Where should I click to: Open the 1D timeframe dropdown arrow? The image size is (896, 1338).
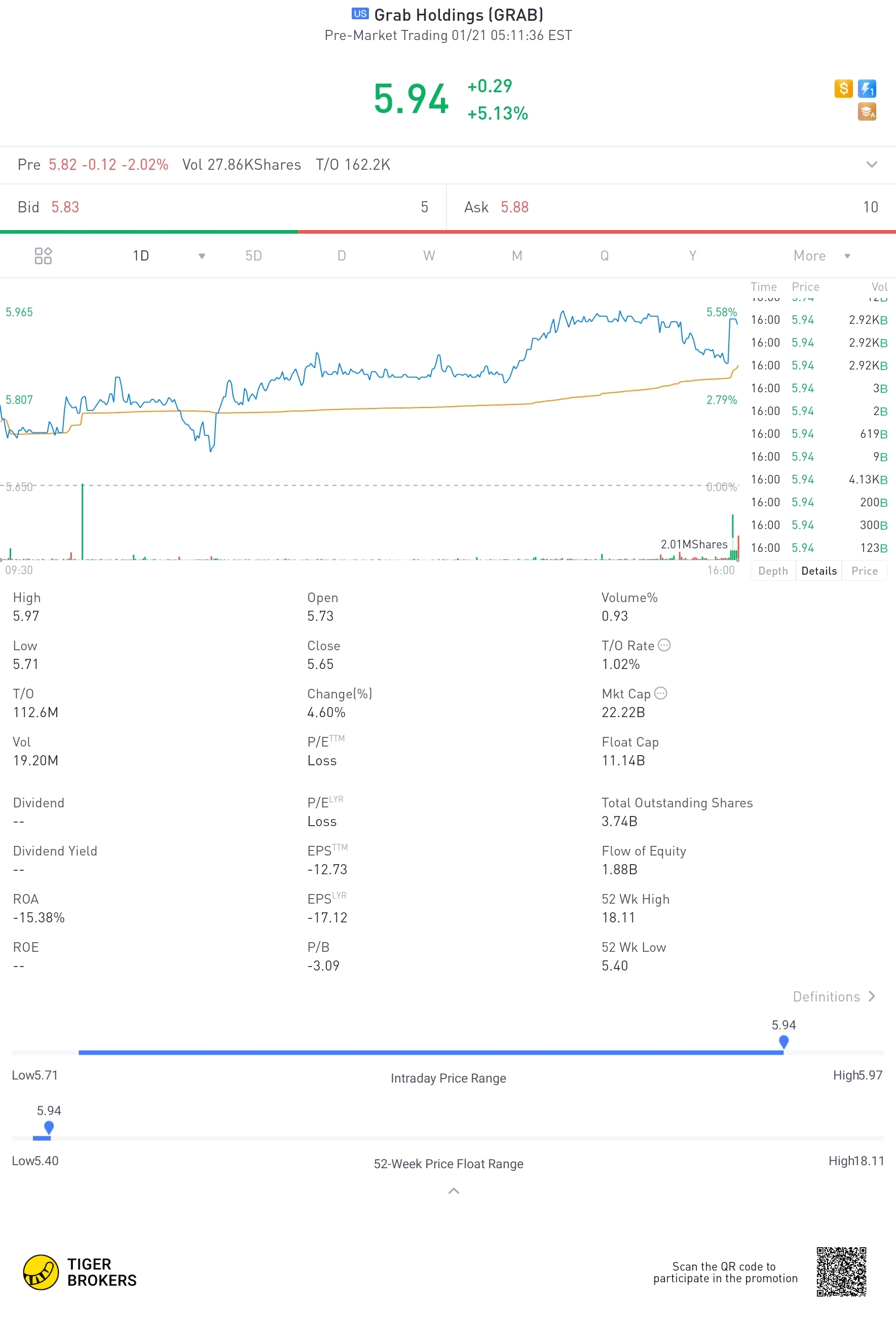point(202,256)
